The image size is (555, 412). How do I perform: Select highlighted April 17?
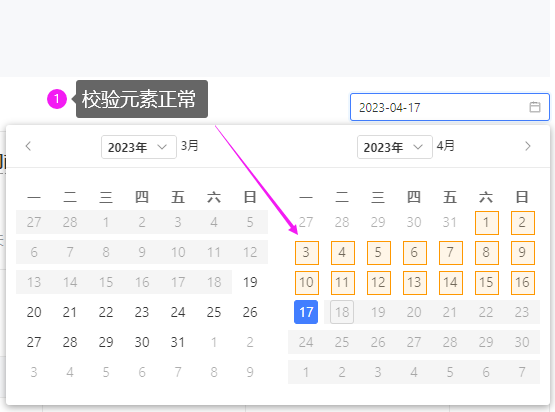[306, 312]
